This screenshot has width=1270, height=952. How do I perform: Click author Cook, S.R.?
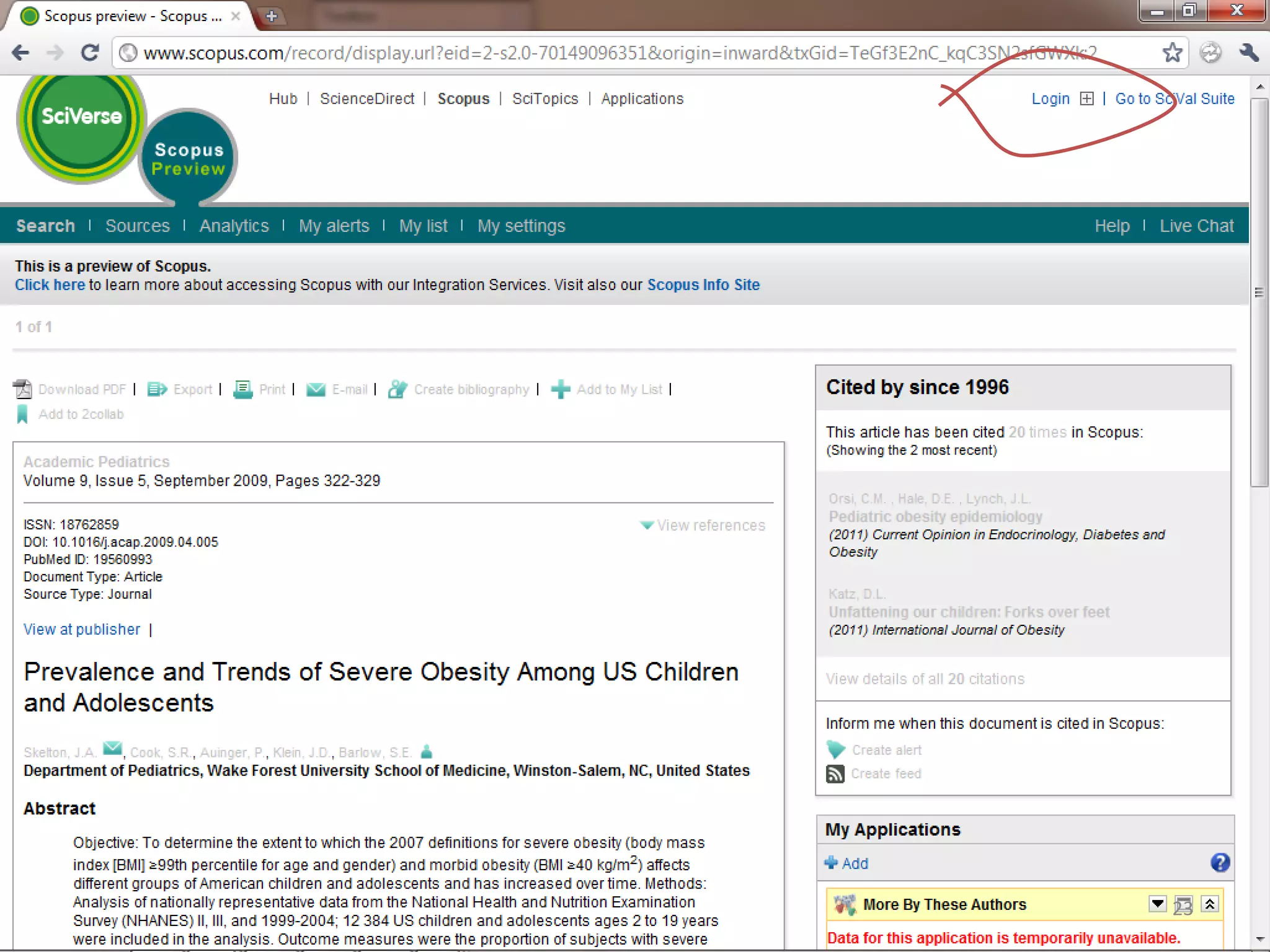click(160, 752)
